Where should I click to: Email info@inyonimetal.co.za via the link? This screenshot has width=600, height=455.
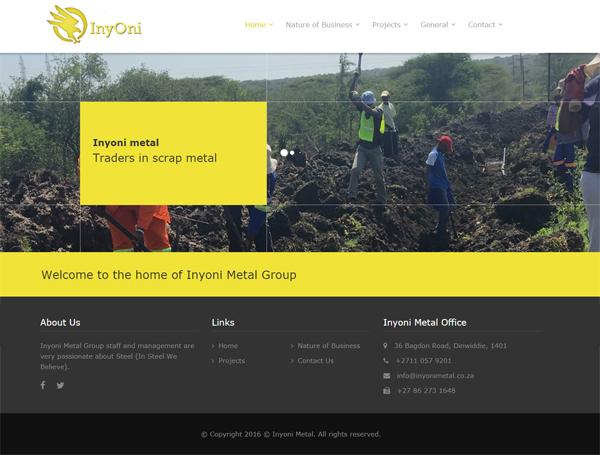435,376
